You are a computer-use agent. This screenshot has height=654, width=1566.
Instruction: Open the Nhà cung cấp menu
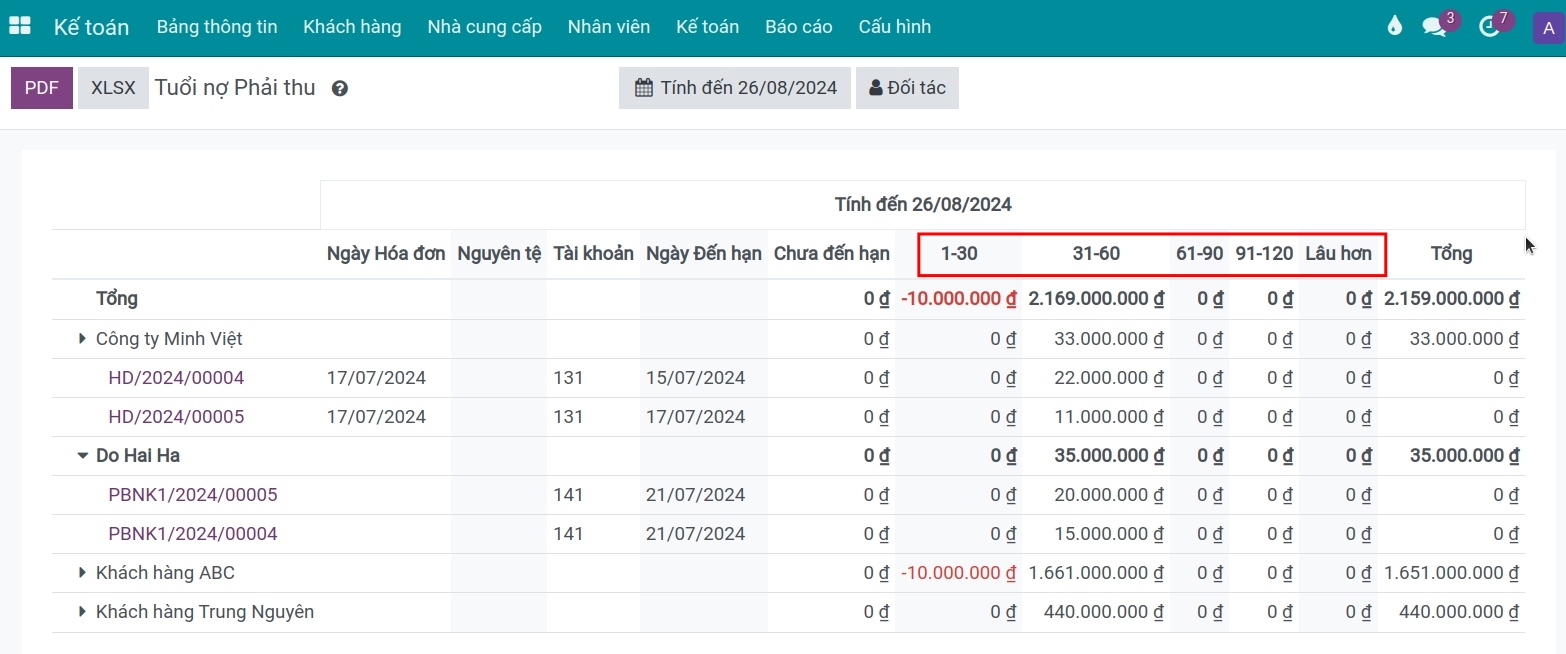click(x=484, y=27)
